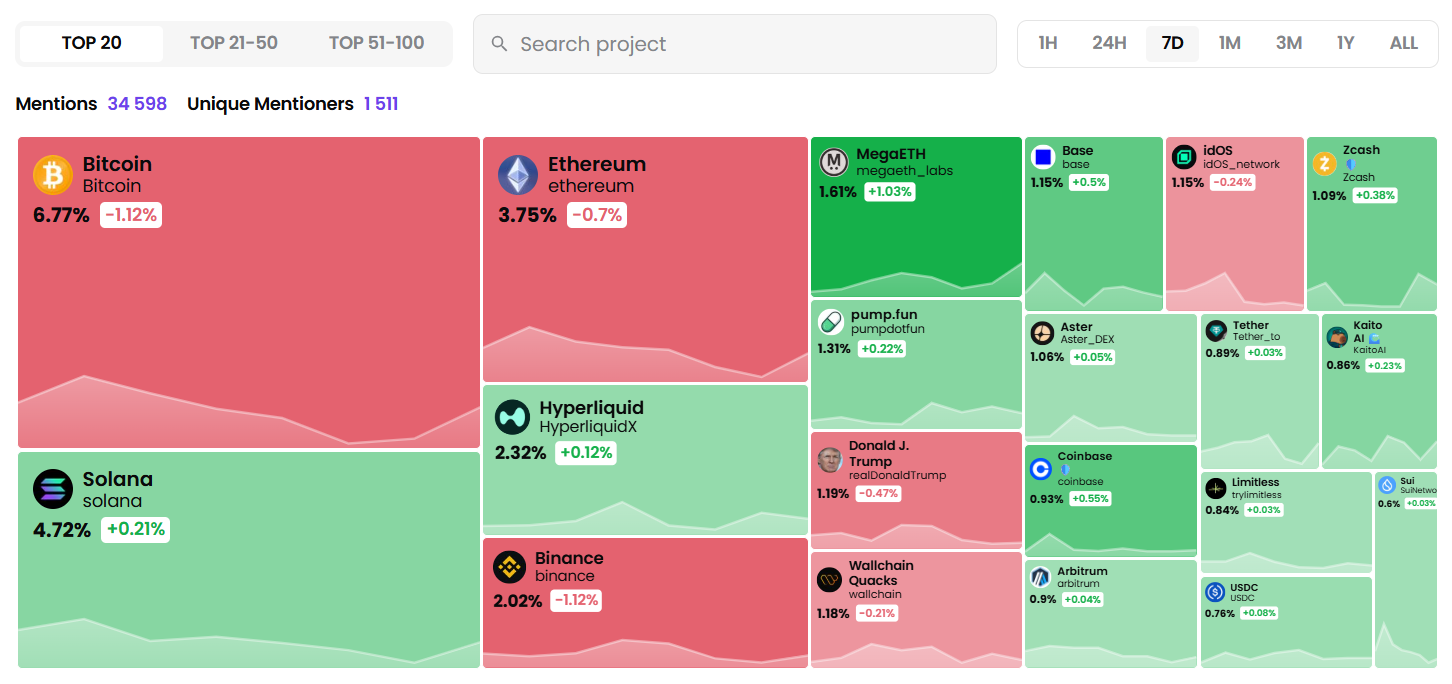Click idOS -0.24% change badge
This screenshot has height=684, width=1452.
tap(1232, 183)
